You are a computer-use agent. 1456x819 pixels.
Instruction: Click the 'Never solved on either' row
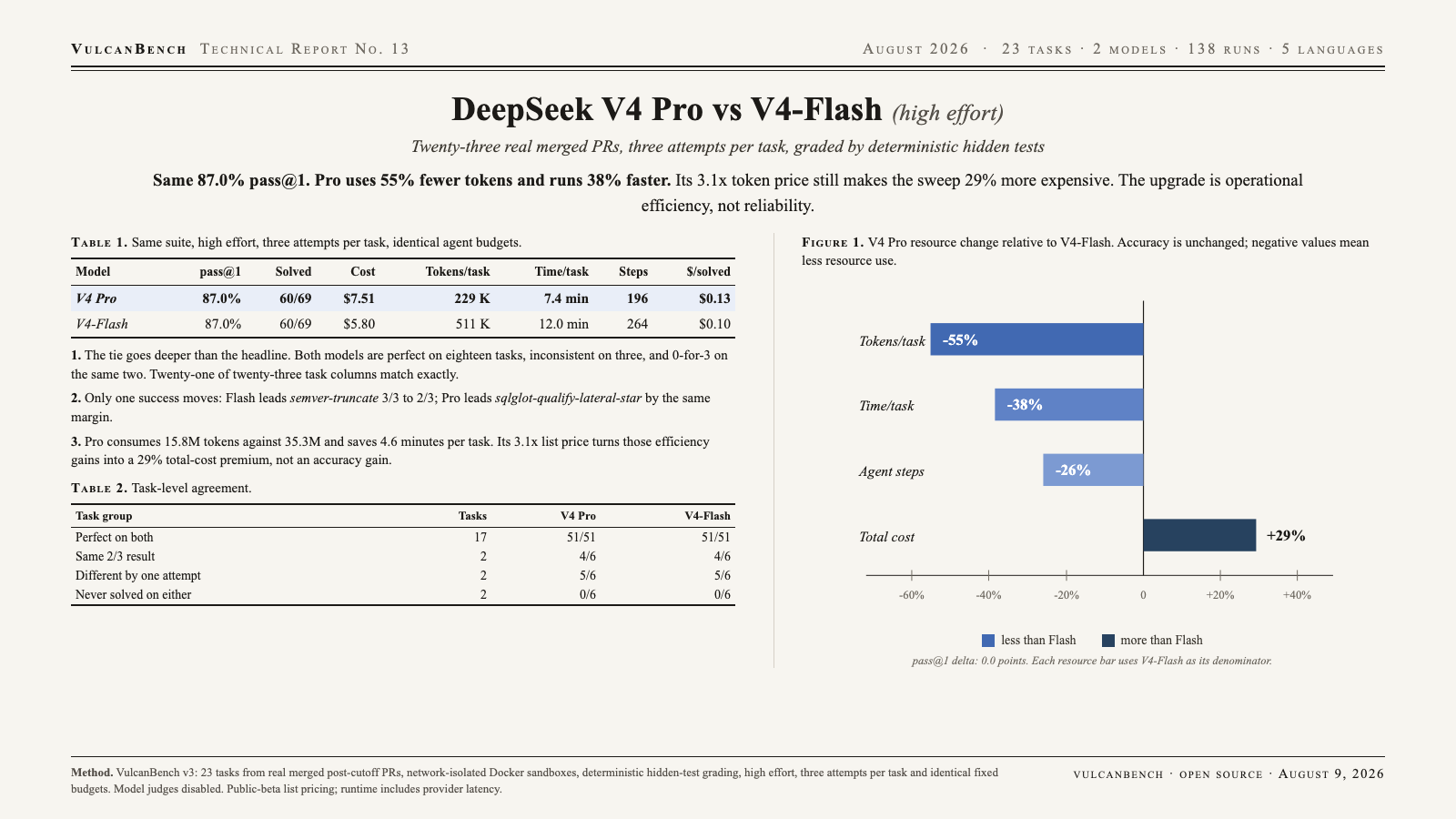coord(403,595)
